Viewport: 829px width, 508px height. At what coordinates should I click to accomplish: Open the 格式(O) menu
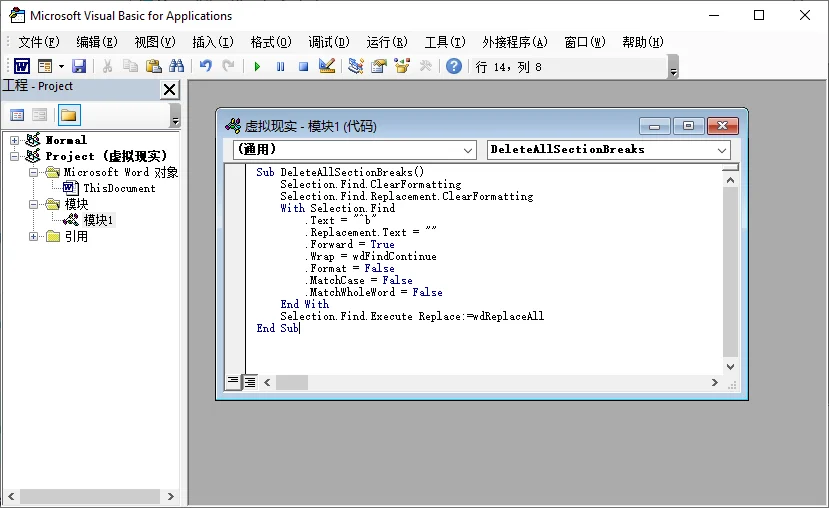271,42
